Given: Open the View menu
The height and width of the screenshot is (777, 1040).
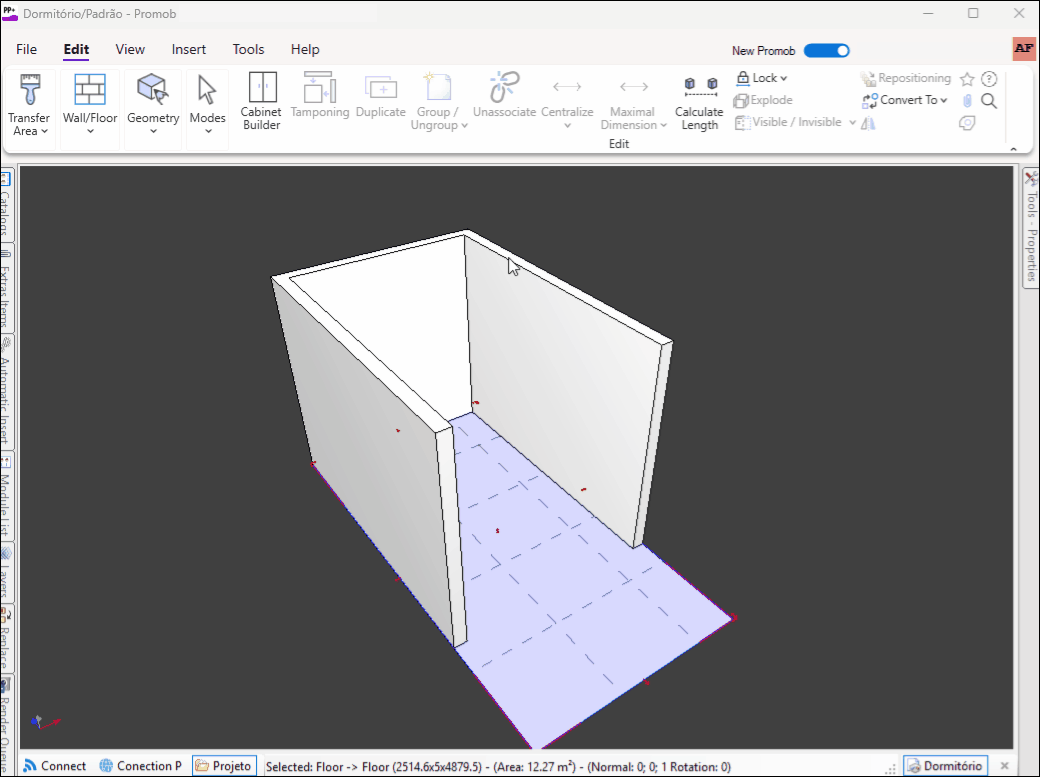Looking at the screenshot, I should (x=130, y=49).
